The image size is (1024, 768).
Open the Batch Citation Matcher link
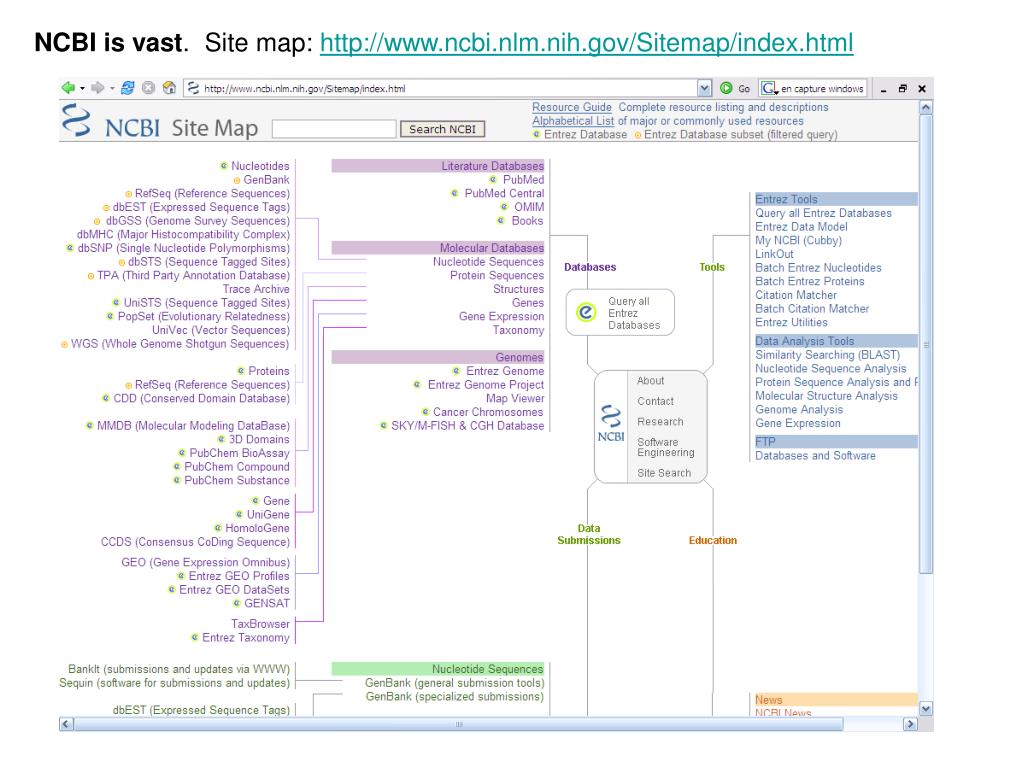coord(812,309)
